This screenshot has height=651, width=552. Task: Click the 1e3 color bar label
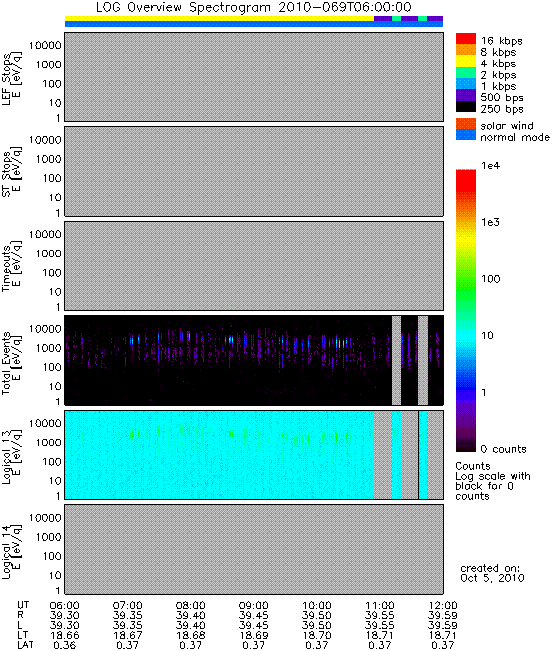pos(491,222)
